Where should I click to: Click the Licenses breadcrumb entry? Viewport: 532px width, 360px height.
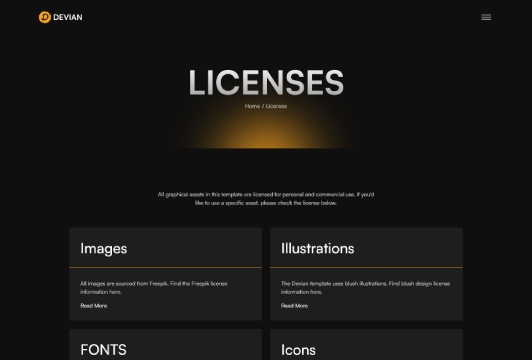pyautogui.click(x=276, y=106)
